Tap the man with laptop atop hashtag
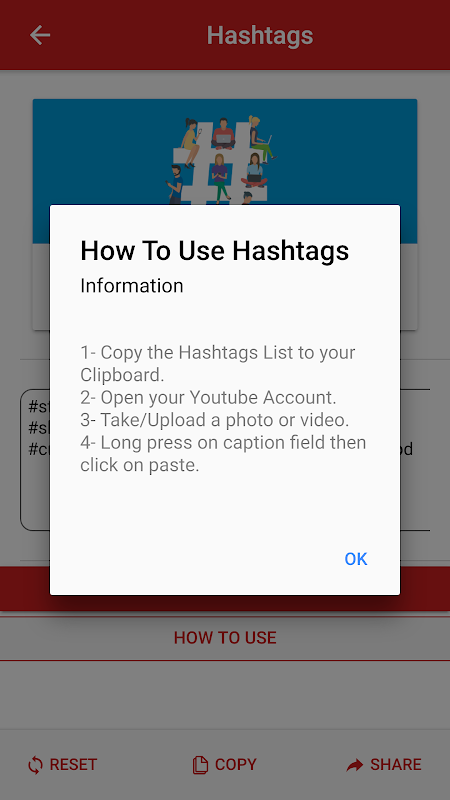 point(223,134)
